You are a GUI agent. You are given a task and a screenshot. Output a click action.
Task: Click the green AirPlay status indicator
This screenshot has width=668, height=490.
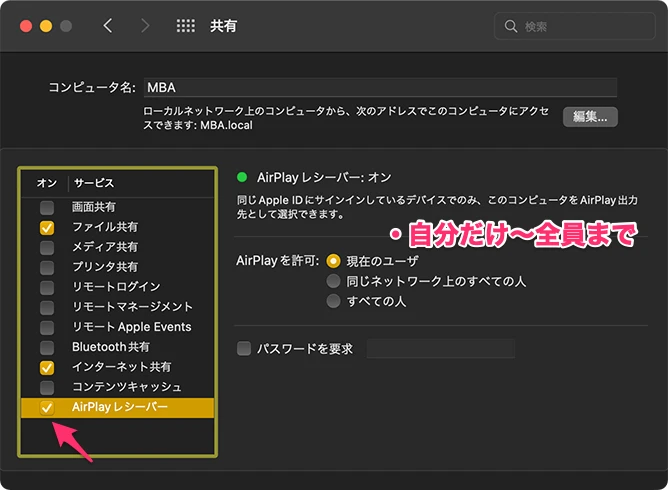(241, 177)
